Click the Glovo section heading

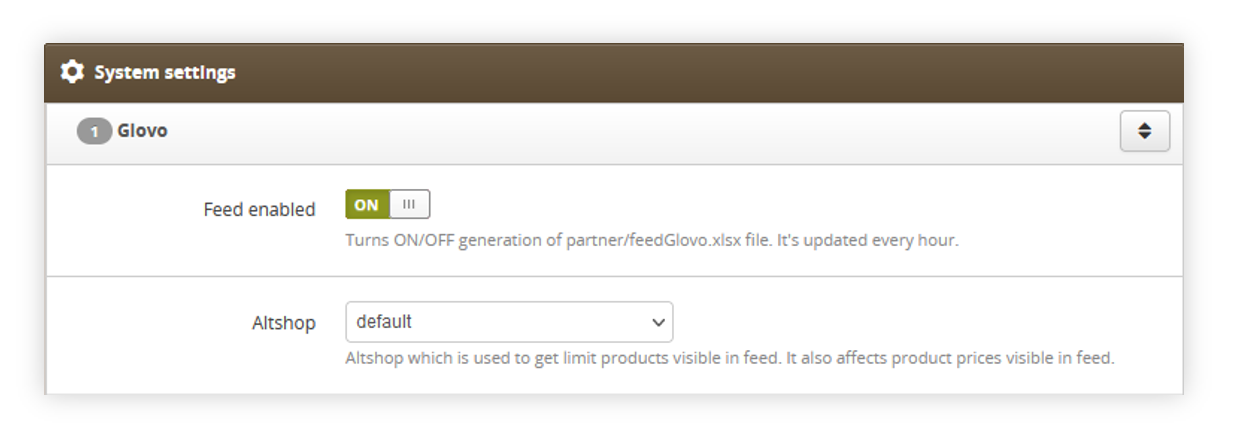click(x=142, y=131)
